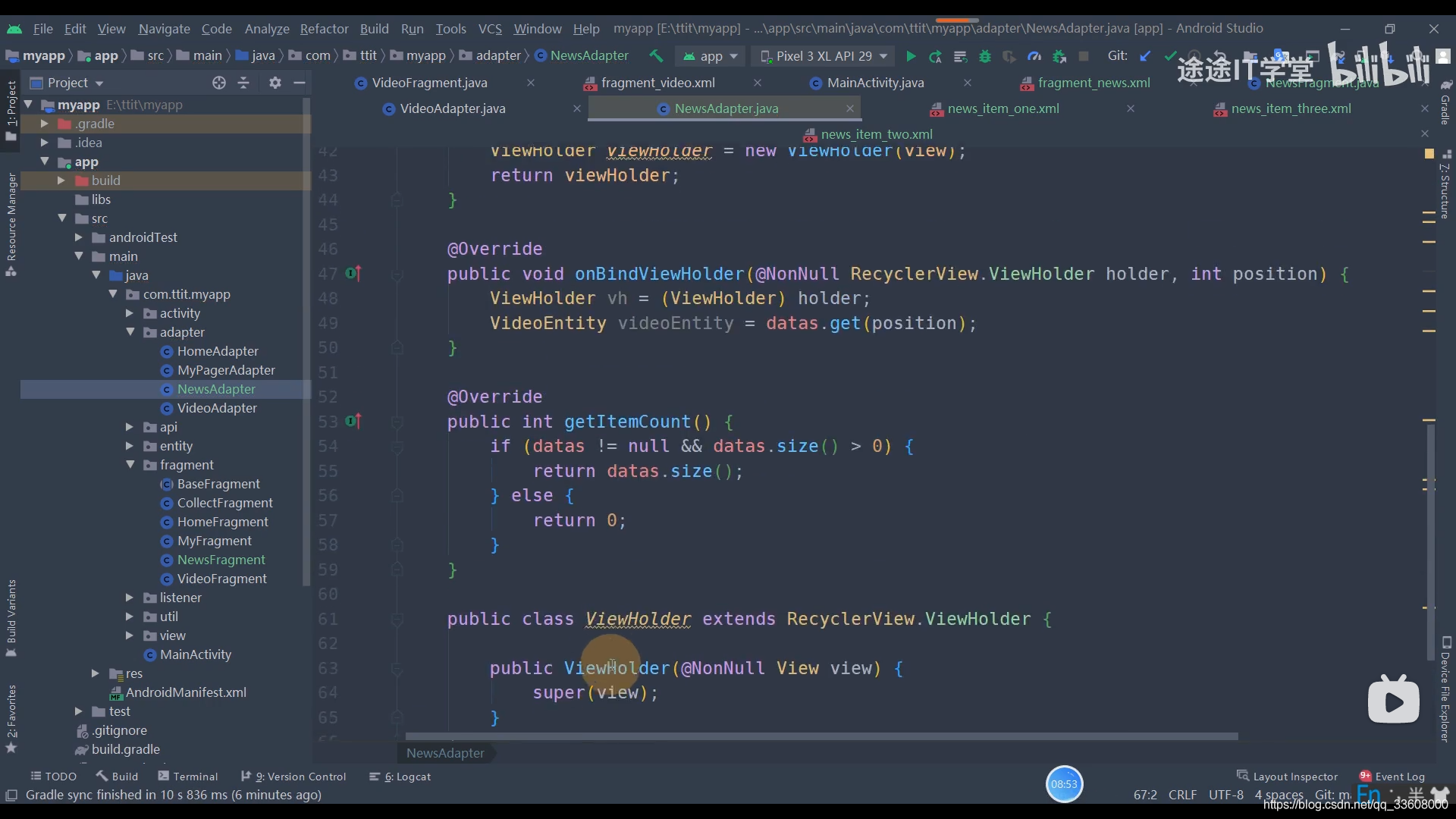
Task: Expand the .idea folder
Action: (x=44, y=143)
